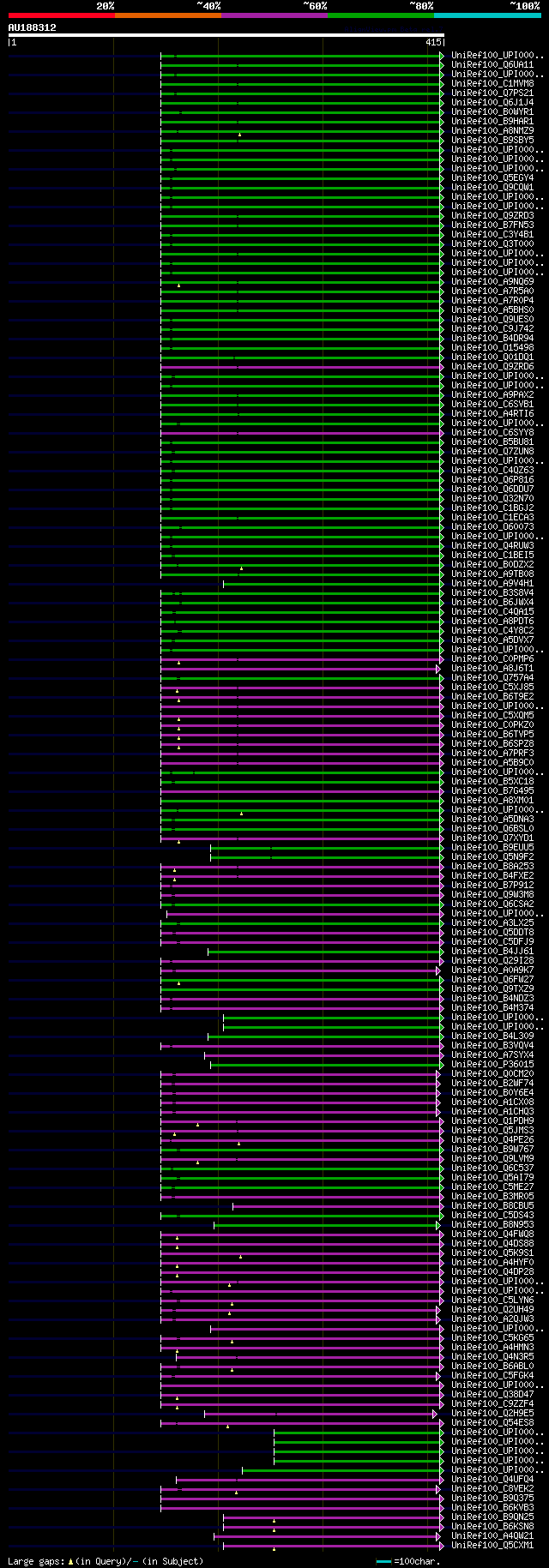The image size is (549, 1568).
Task: Click label UniRef100_C3Y4B1
Action: tap(492, 235)
